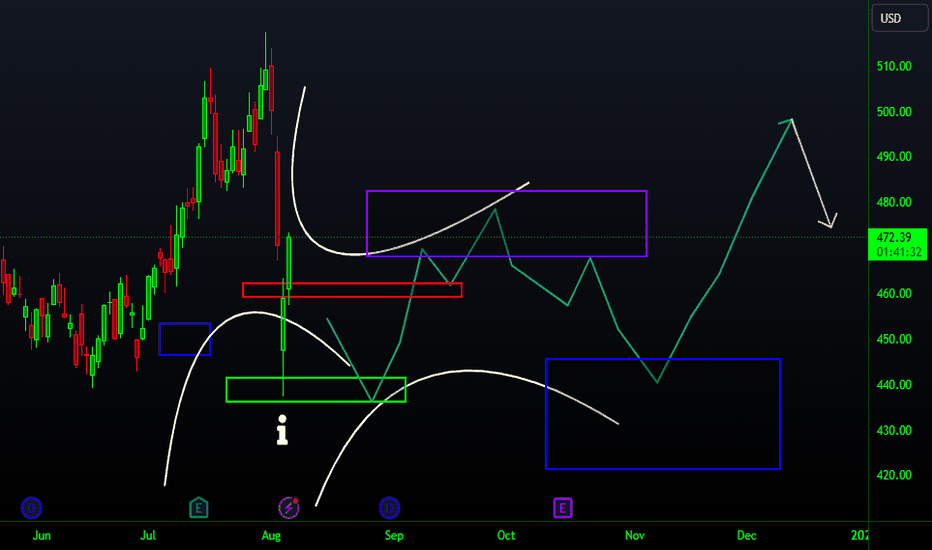Click the white info 'i' marker on chart
Screen dimensions: 932x550
click(282, 430)
